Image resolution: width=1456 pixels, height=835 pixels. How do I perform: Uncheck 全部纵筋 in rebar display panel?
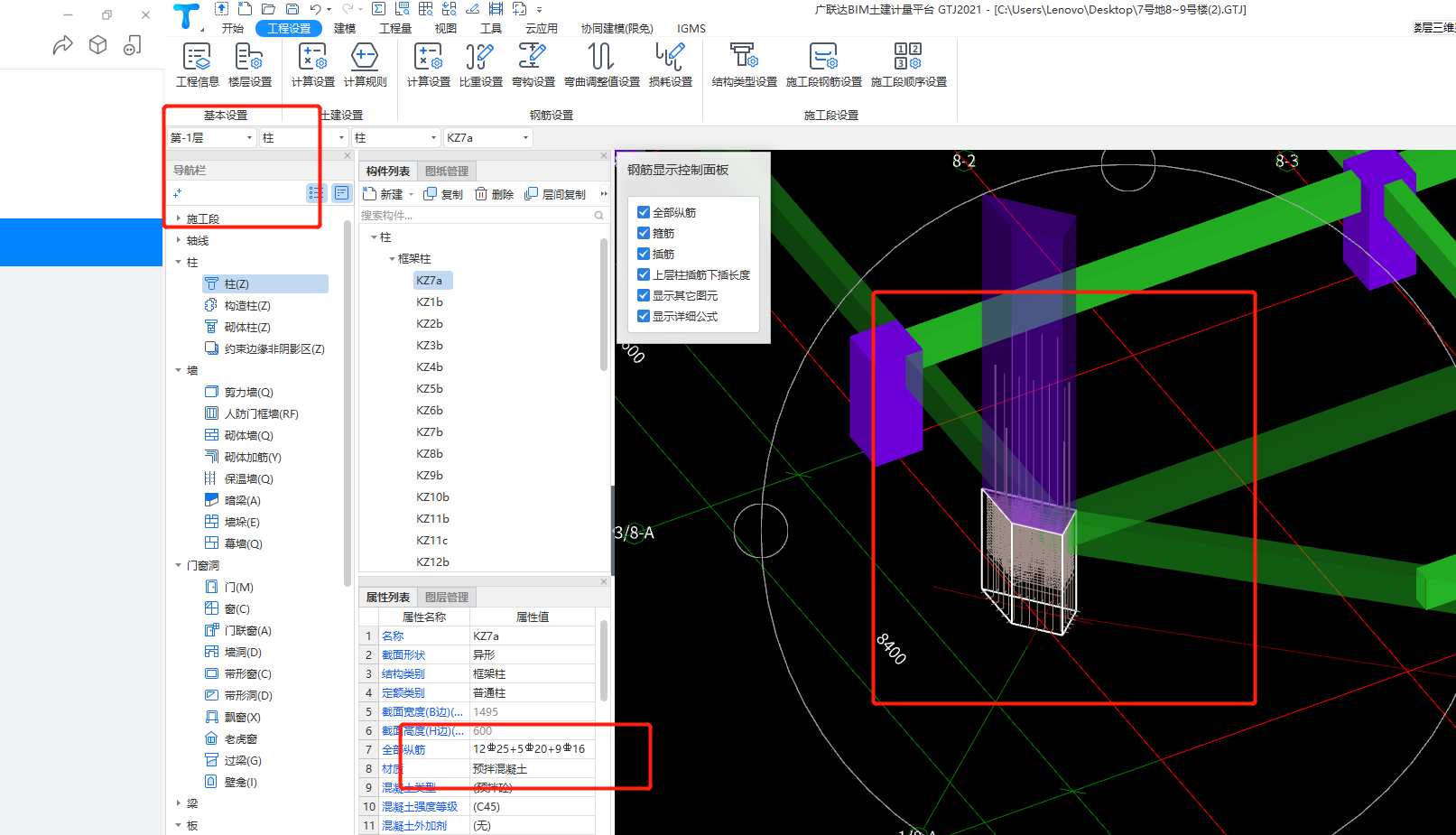coord(644,212)
